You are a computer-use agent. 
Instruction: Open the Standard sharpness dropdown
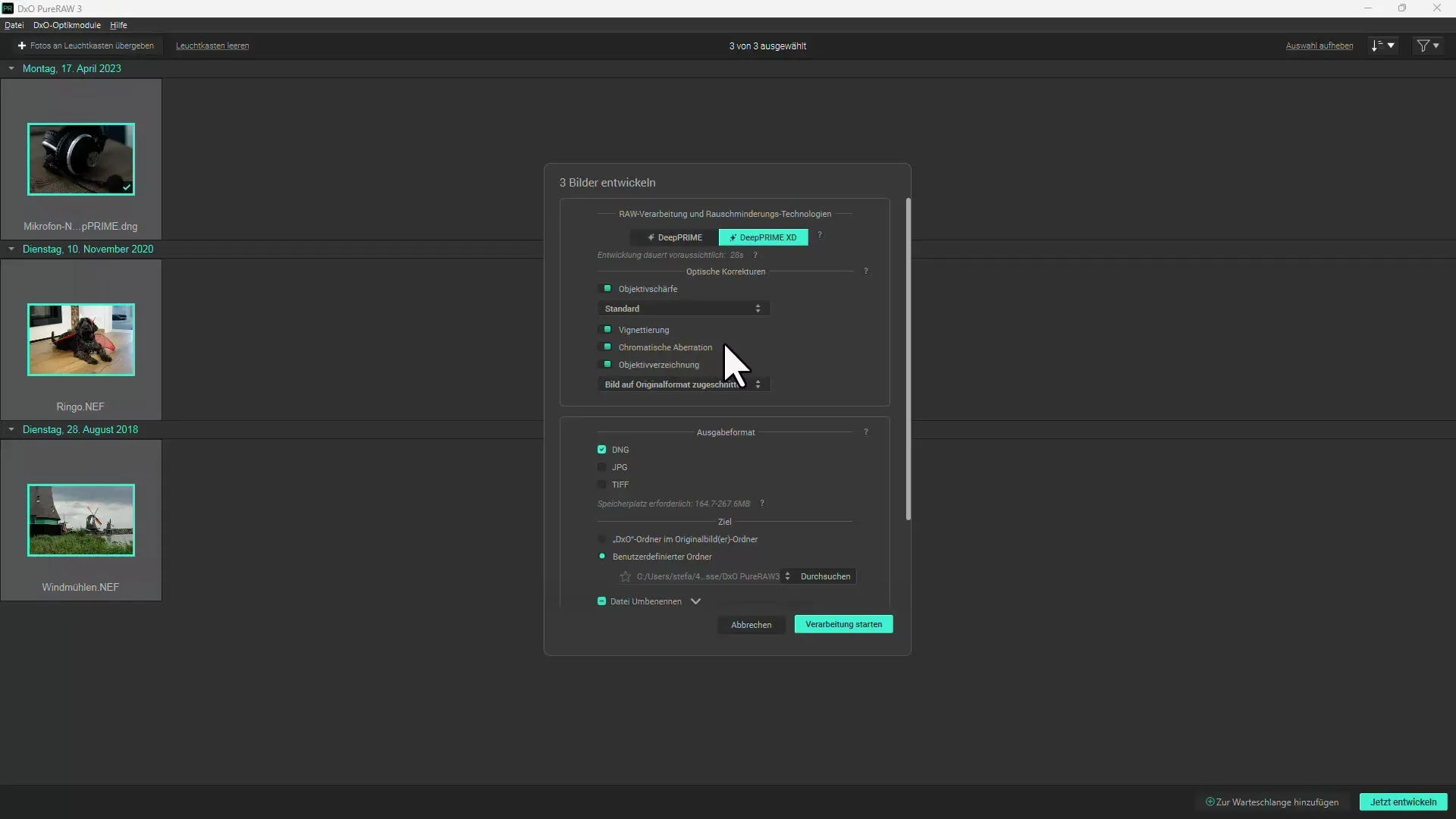(x=683, y=309)
